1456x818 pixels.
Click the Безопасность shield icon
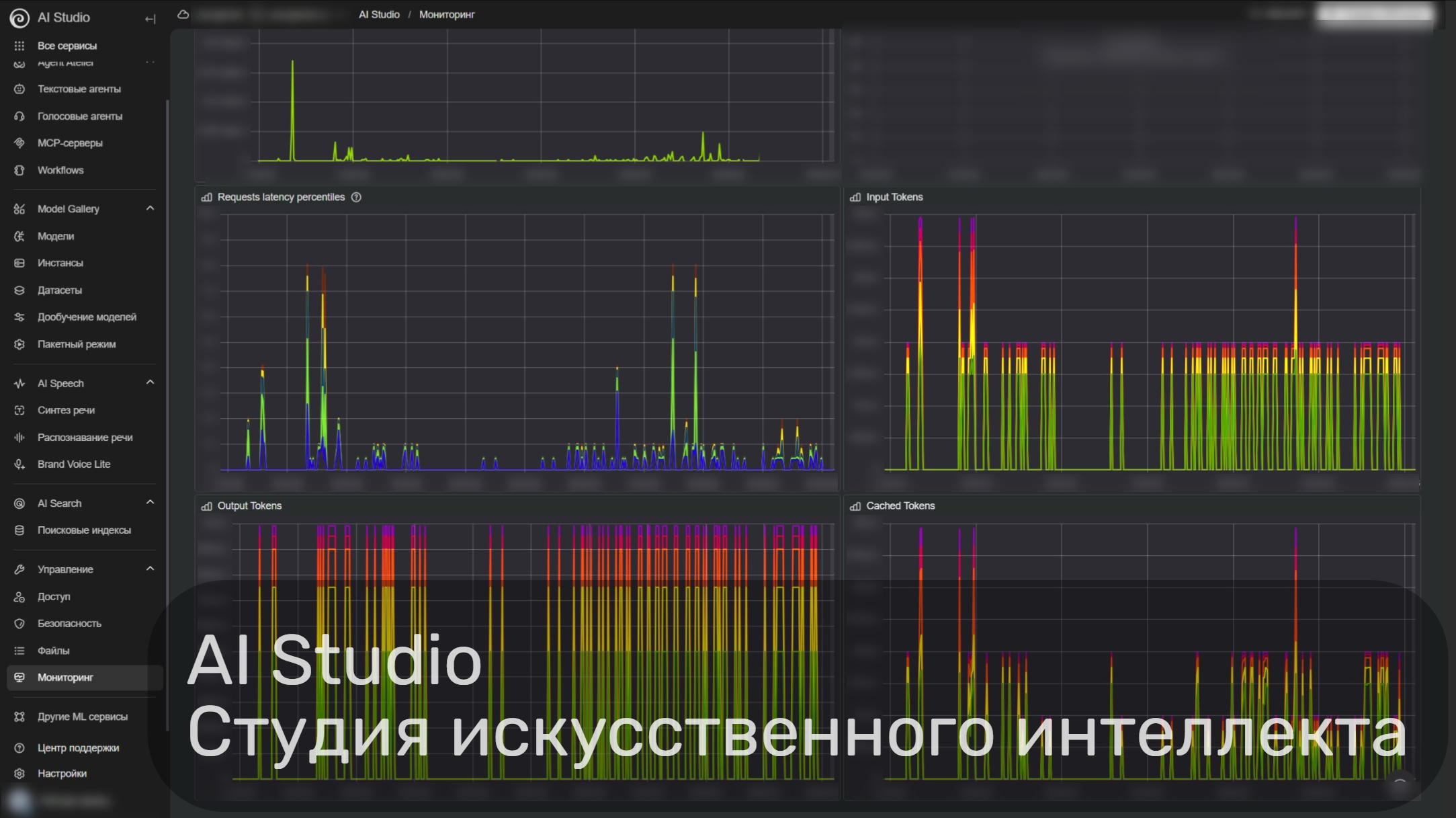(x=19, y=624)
